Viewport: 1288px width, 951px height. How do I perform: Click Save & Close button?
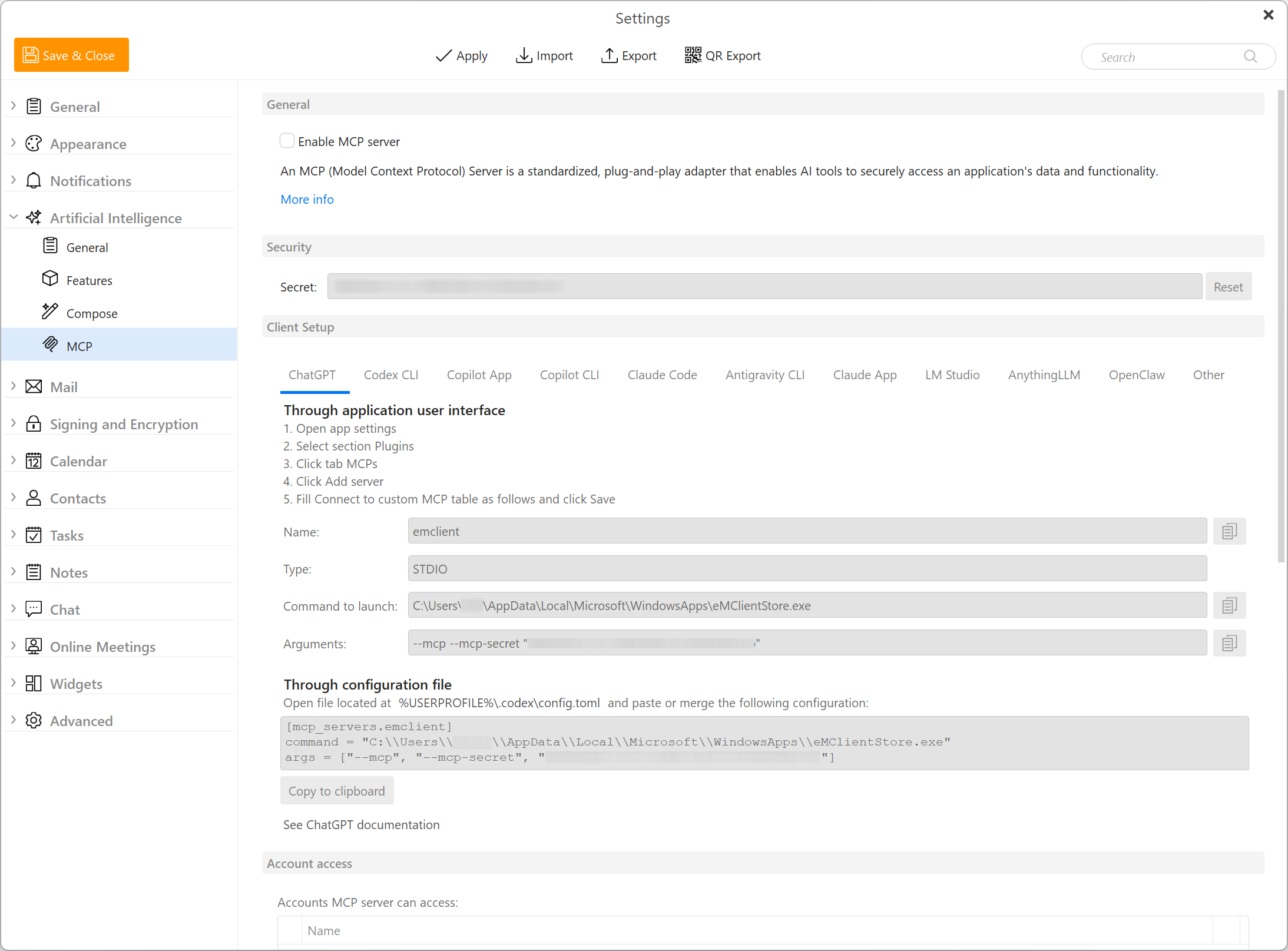coord(71,55)
